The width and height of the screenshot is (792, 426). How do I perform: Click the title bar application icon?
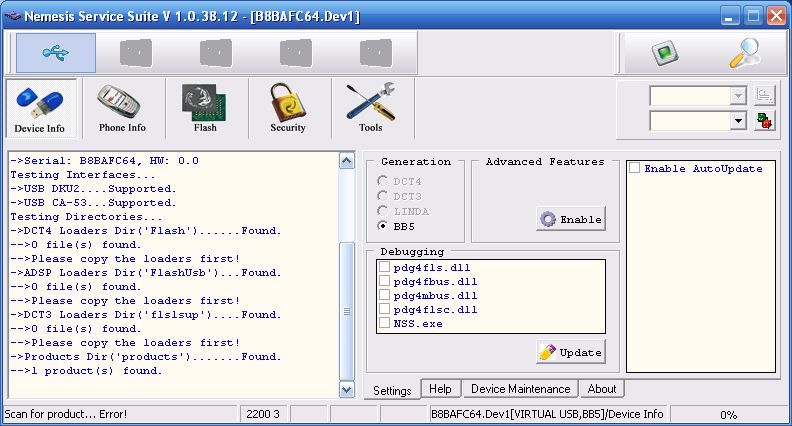(x=12, y=16)
